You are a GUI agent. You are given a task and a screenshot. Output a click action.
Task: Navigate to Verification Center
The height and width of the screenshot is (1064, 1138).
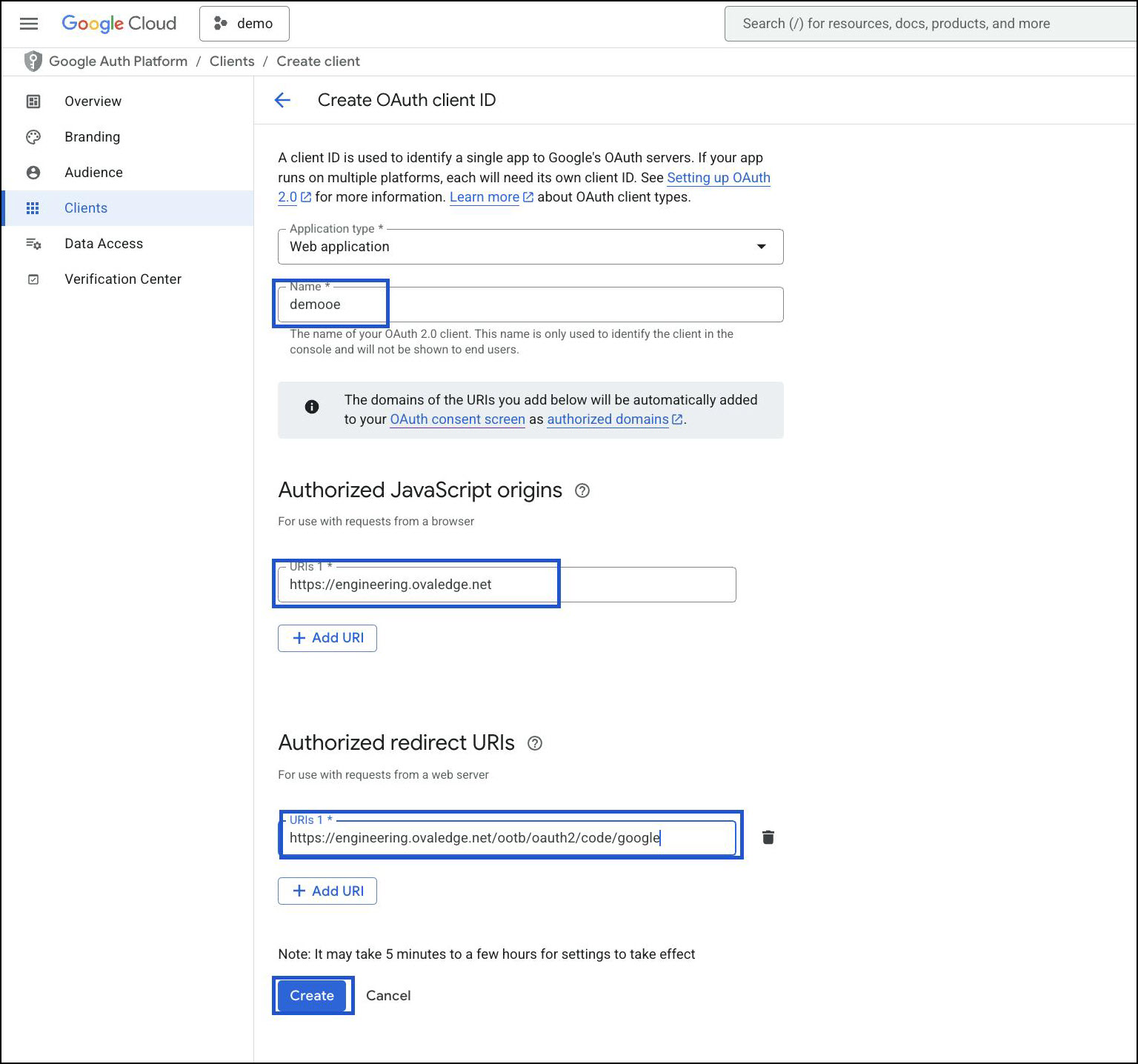[x=123, y=279]
